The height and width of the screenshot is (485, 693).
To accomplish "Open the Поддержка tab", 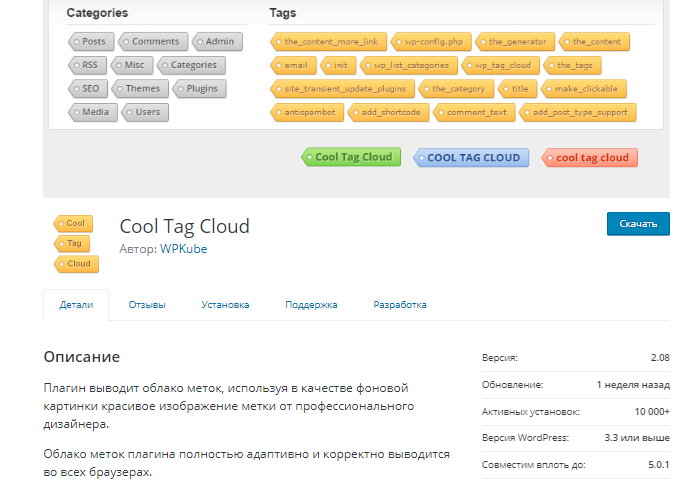I will coord(311,305).
